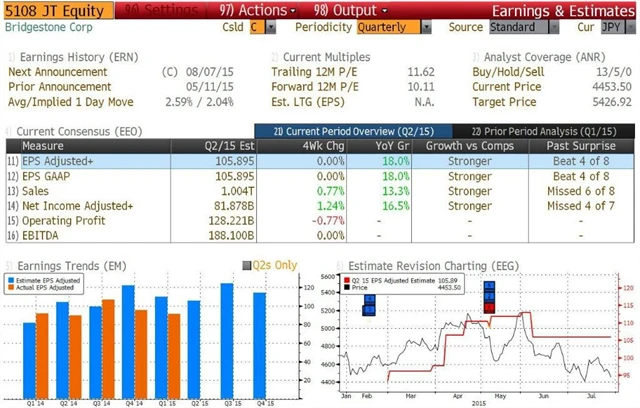Image resolution: width=640 pixels, height=408 pixels.
Task: Click the Operating Profit 4Wk Chg -0.77%
Action: tap(328, 221)
